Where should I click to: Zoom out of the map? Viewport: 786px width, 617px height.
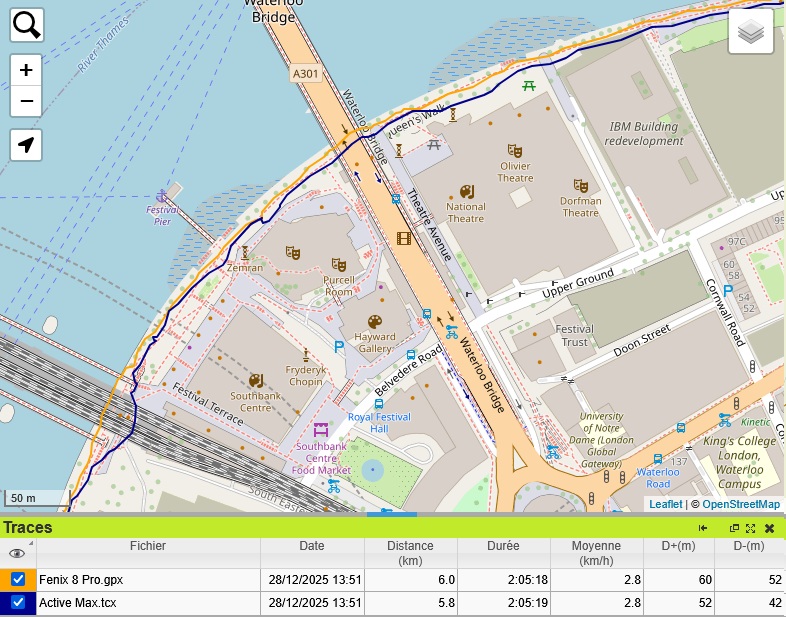tap(27, 101)
